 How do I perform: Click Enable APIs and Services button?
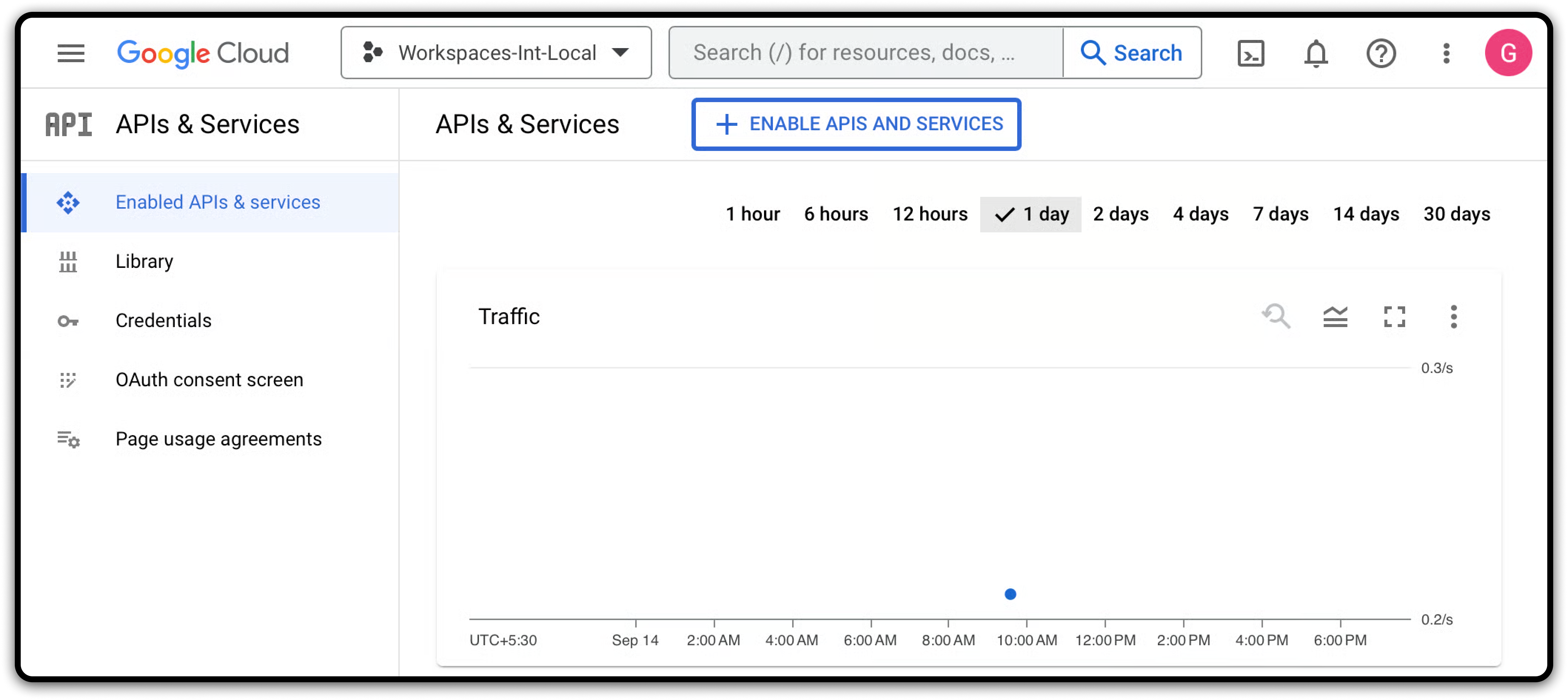tap(856, 124)
